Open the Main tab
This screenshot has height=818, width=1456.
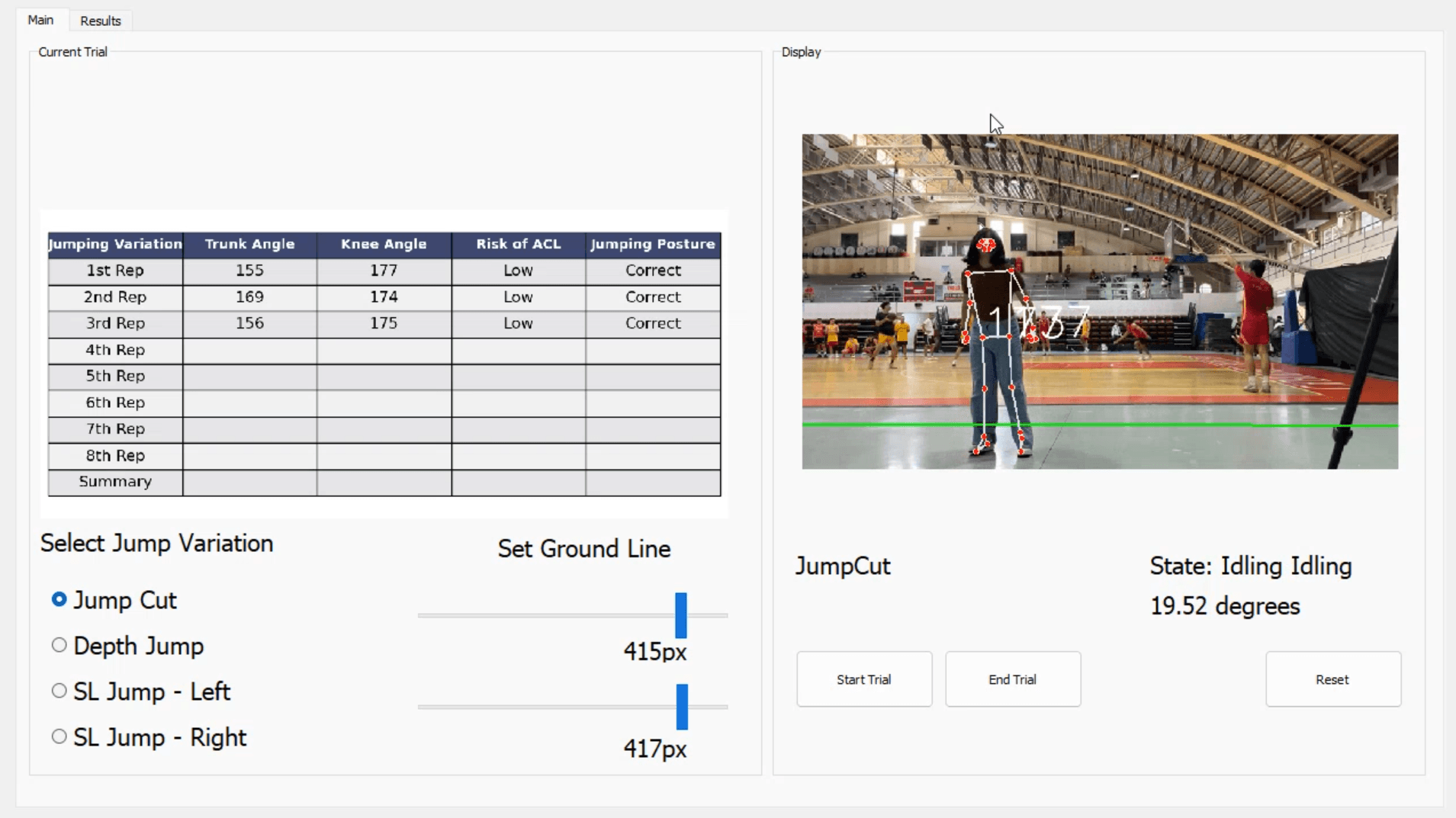(40, 20)
